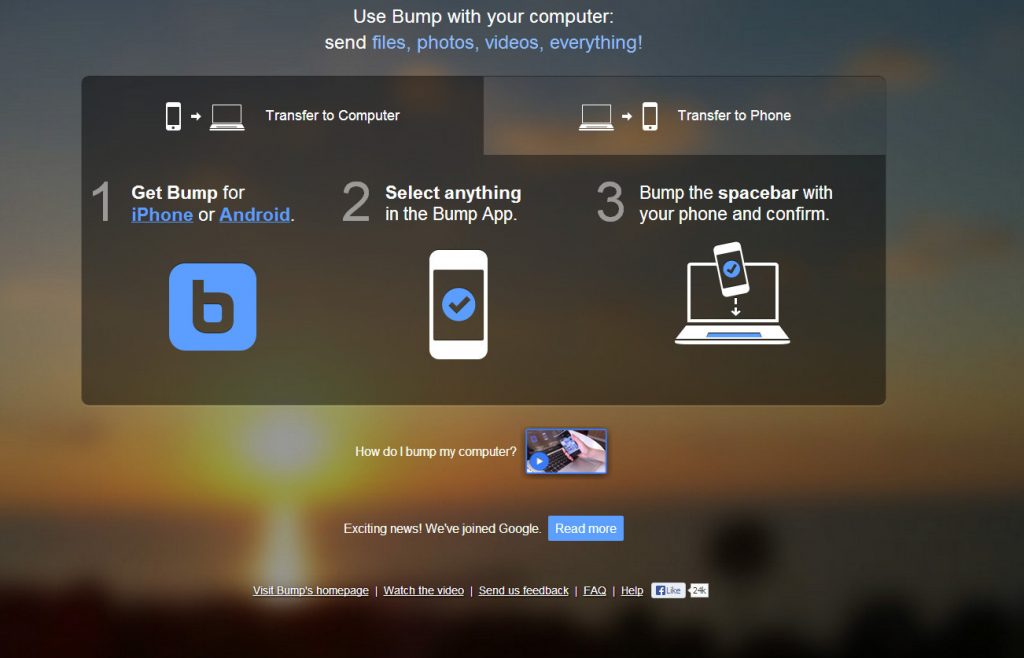This screenshot has width=1024, height=658.
Task: Click the blue Bump app logo
Action: [212, 307]
